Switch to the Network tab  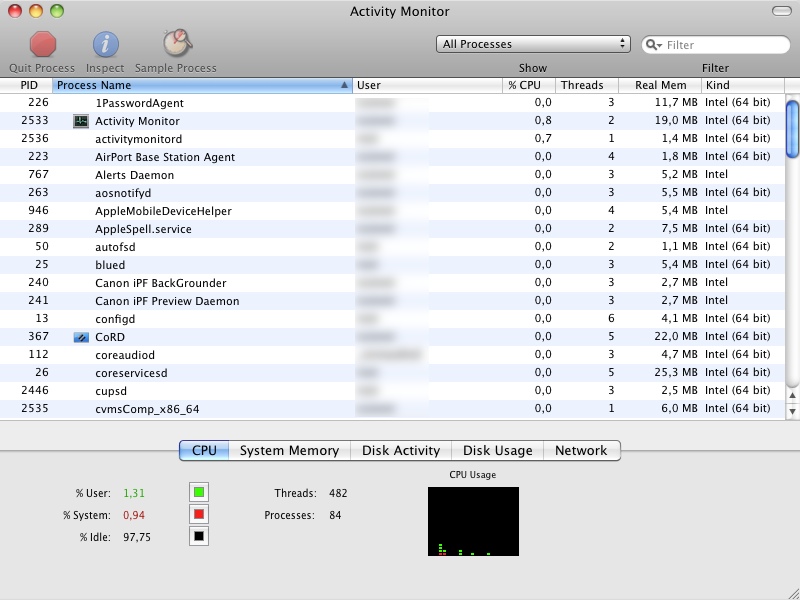coord(582,451)
